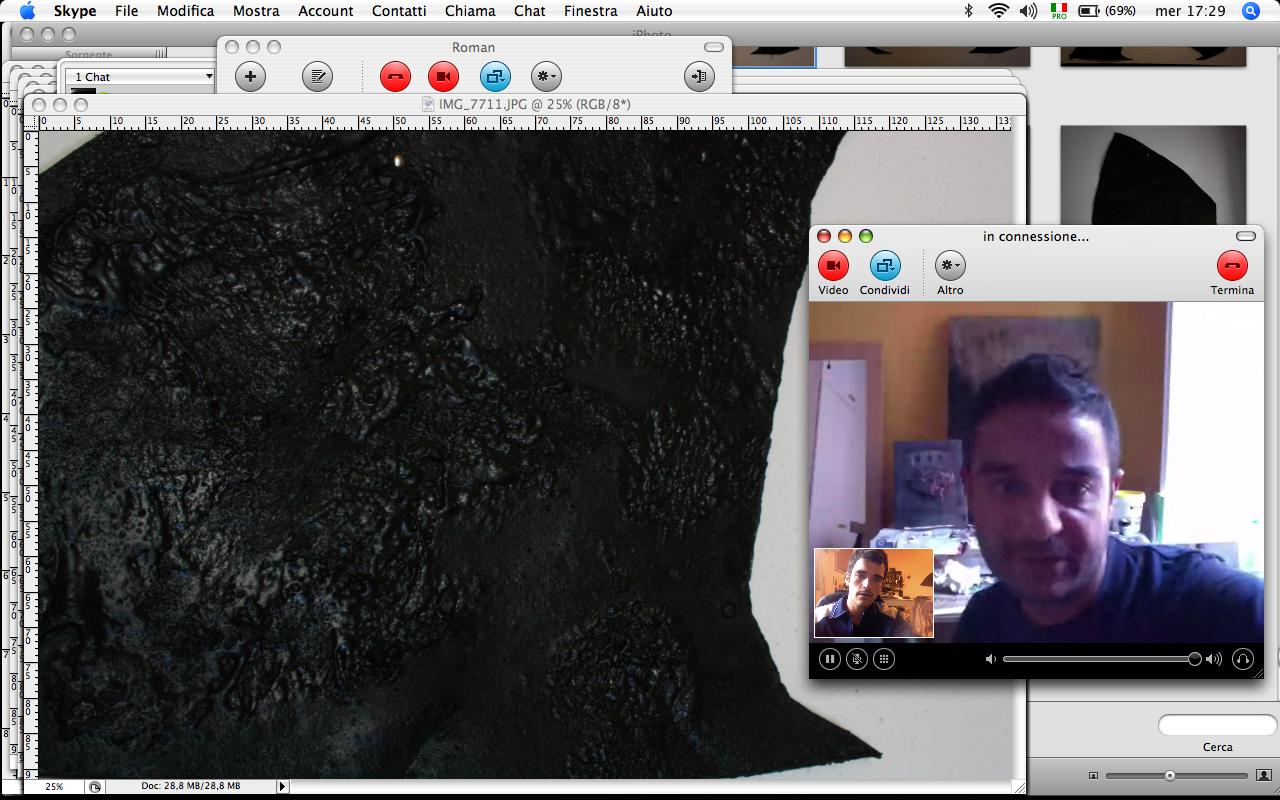The width and height of the screenshot is (1280, 800).
Task: Click the headphones audio settings icon
Action: pyautogui.click(x=1243, y=659)
